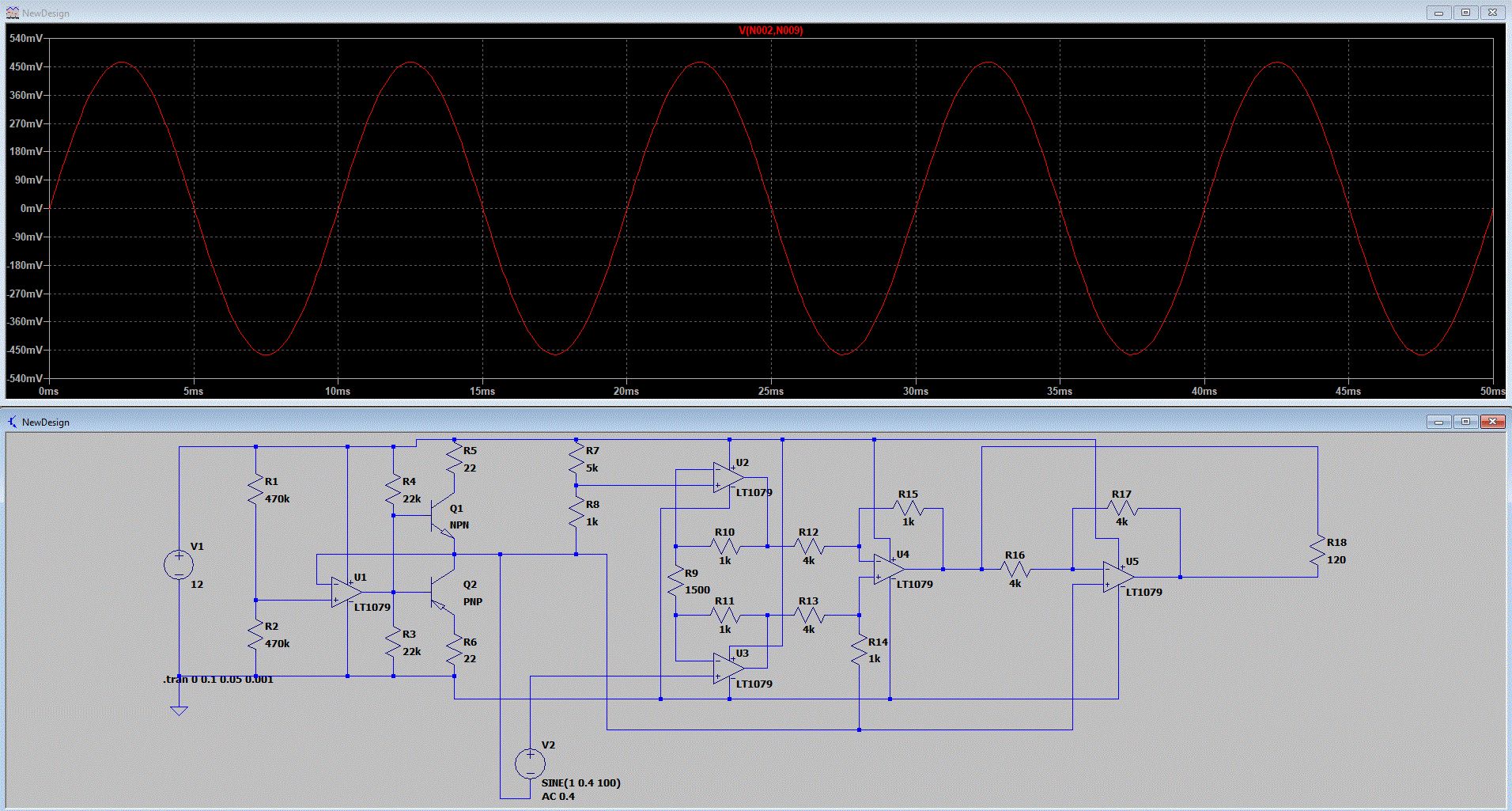Click the schematic window title bar icon
Image resolution: width=1512 pixels, height=811 pixels.
12,422
